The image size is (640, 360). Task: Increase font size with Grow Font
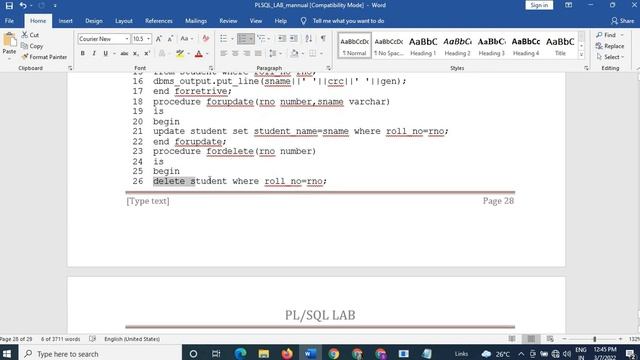pos(159,39)
